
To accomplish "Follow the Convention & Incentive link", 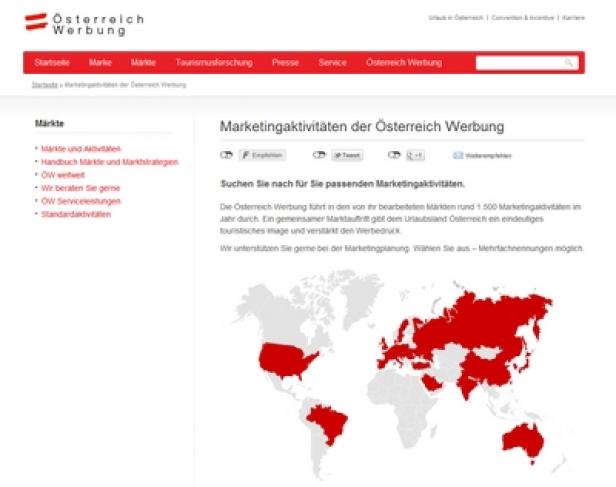I will point(522,18).
